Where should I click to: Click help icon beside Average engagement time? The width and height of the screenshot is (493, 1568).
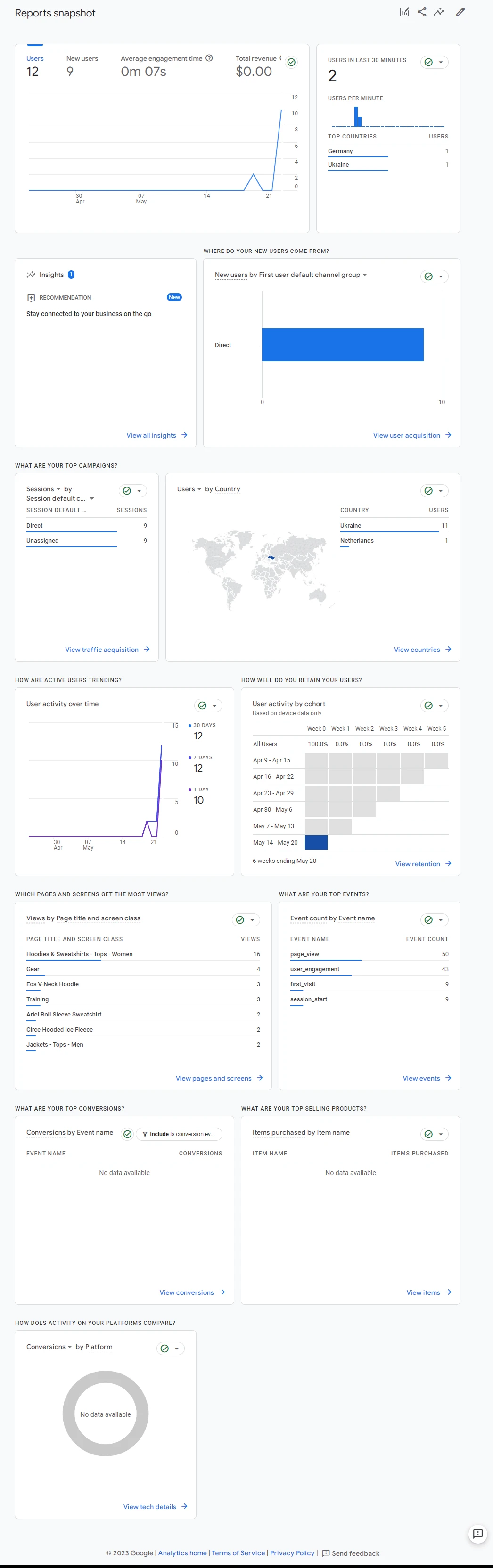(x=209, y=58)
